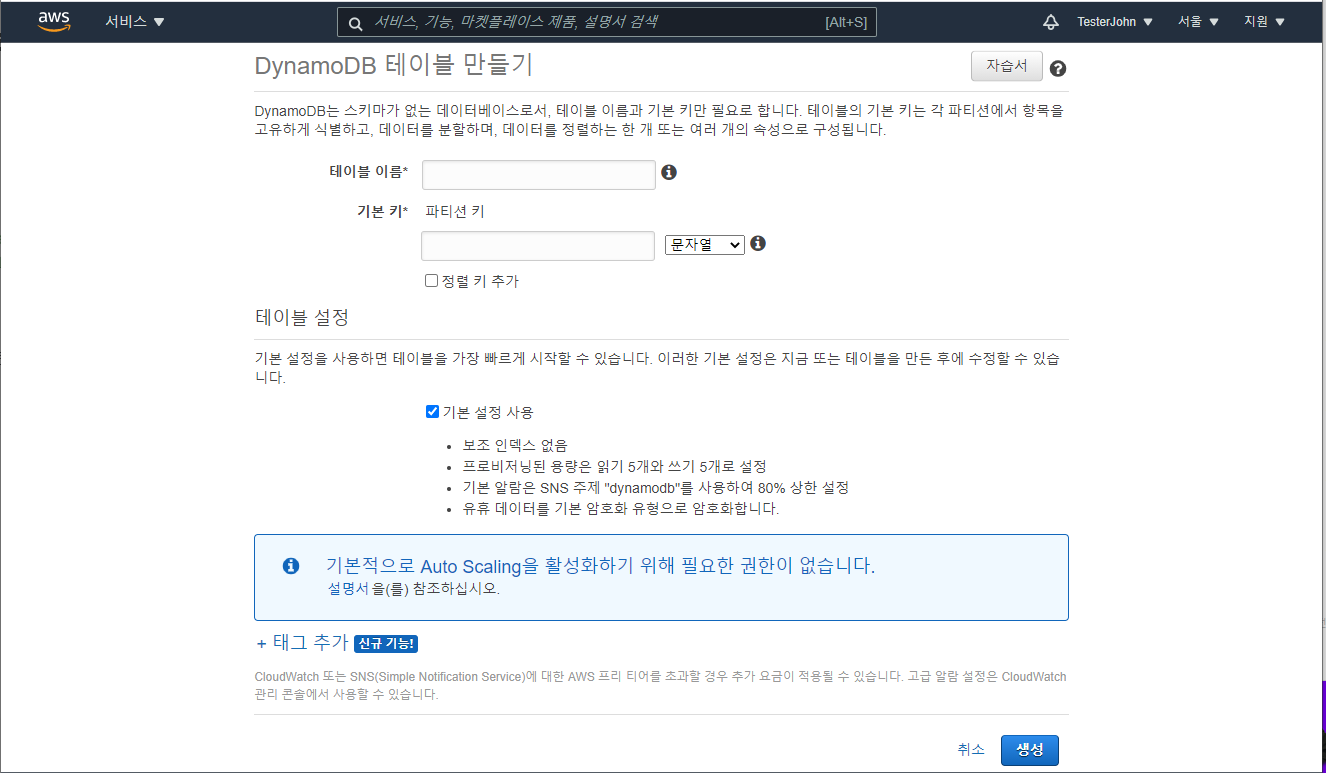1326x773 pixels.
Task: Click the search magnifier icon
Action: coord(355,22)
